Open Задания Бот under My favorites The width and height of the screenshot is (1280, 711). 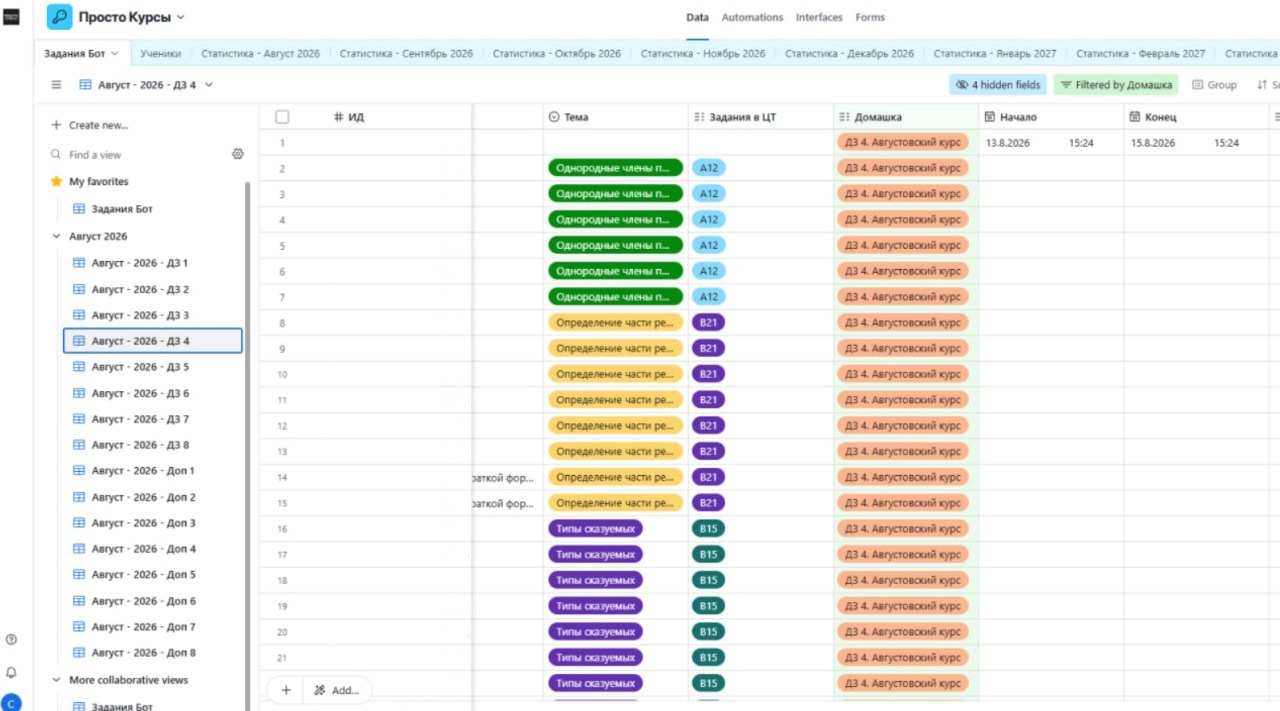pos(152,209)
